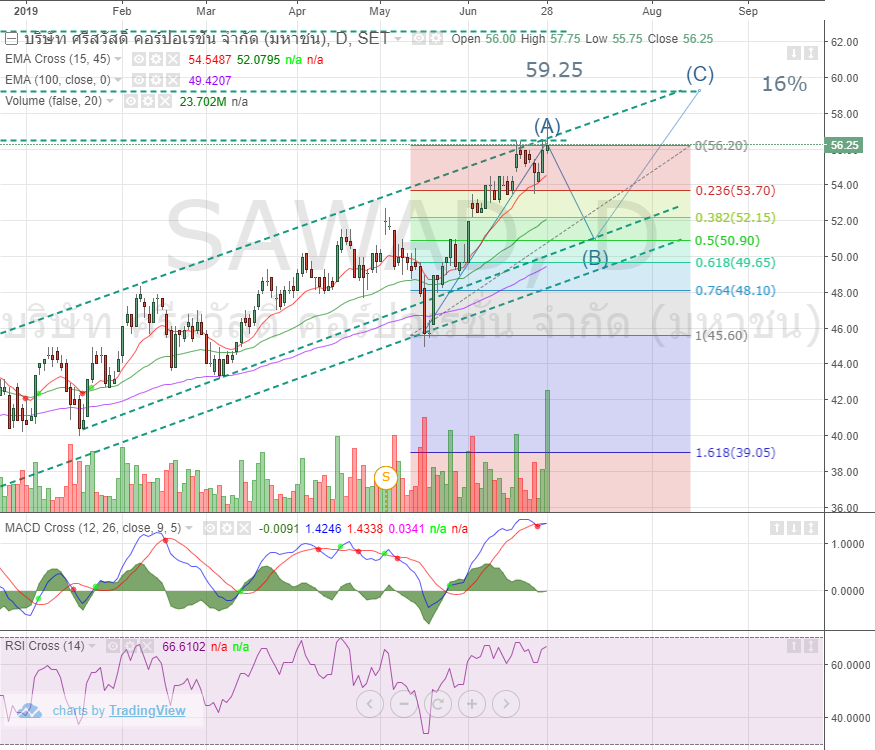Reset chart view with refresh button

click(438, 704)
